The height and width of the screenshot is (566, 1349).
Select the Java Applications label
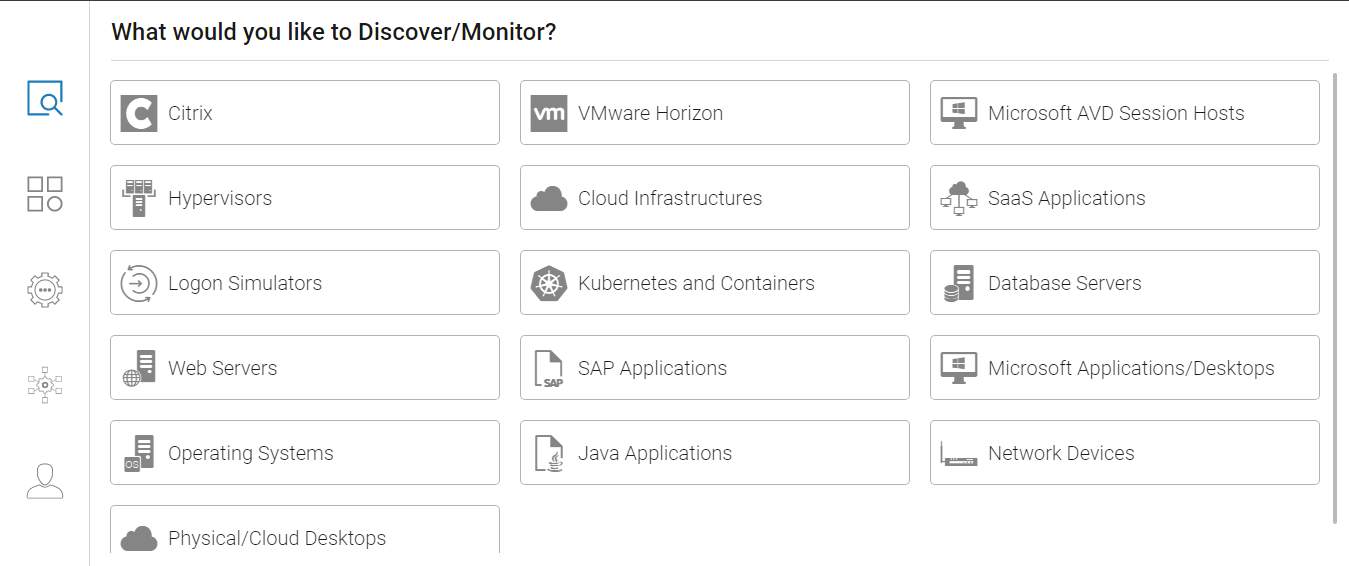click(x=655, y=453)
